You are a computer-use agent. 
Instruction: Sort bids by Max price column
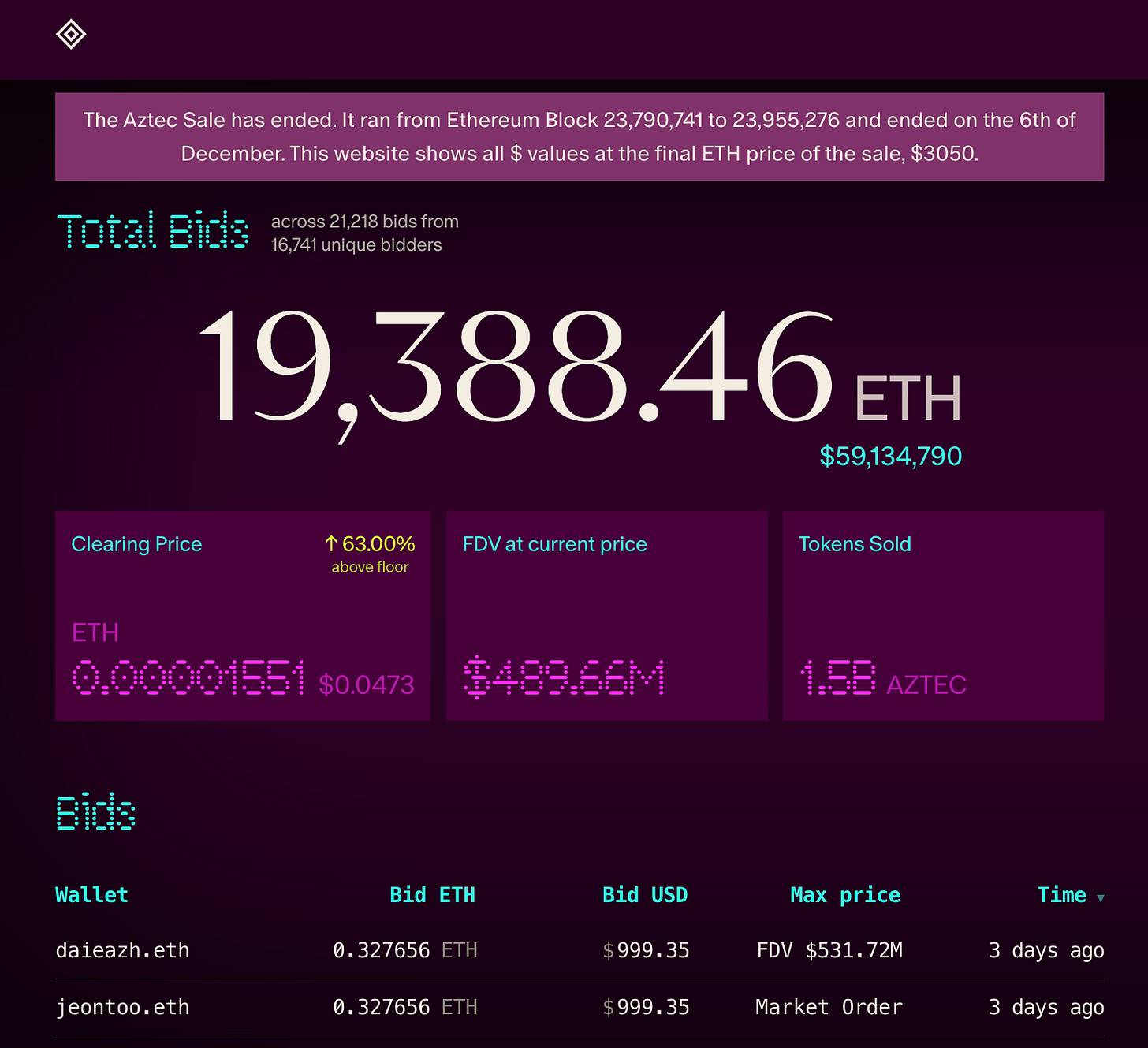[845, 895]
